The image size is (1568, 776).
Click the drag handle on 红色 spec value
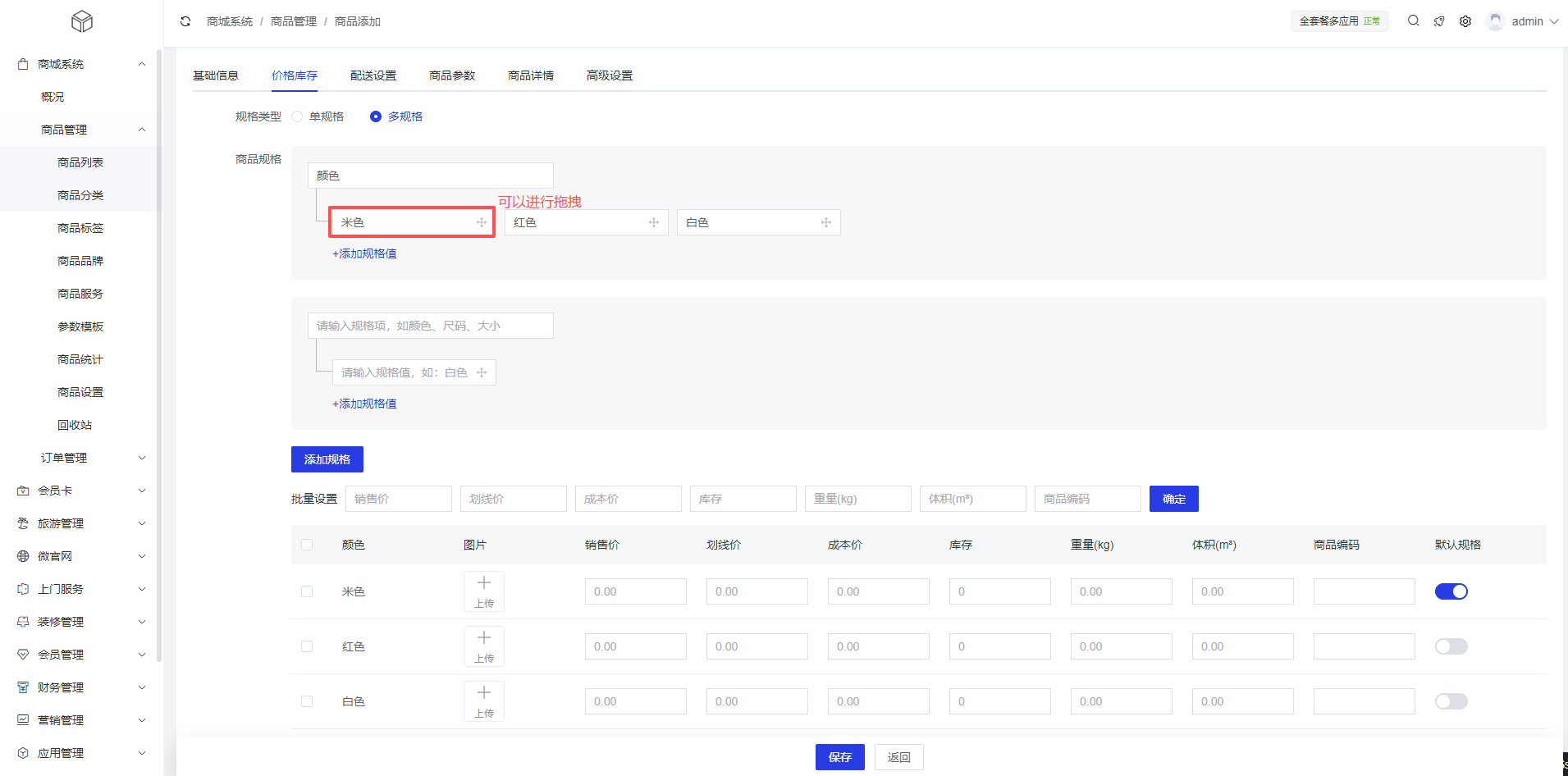654,222
